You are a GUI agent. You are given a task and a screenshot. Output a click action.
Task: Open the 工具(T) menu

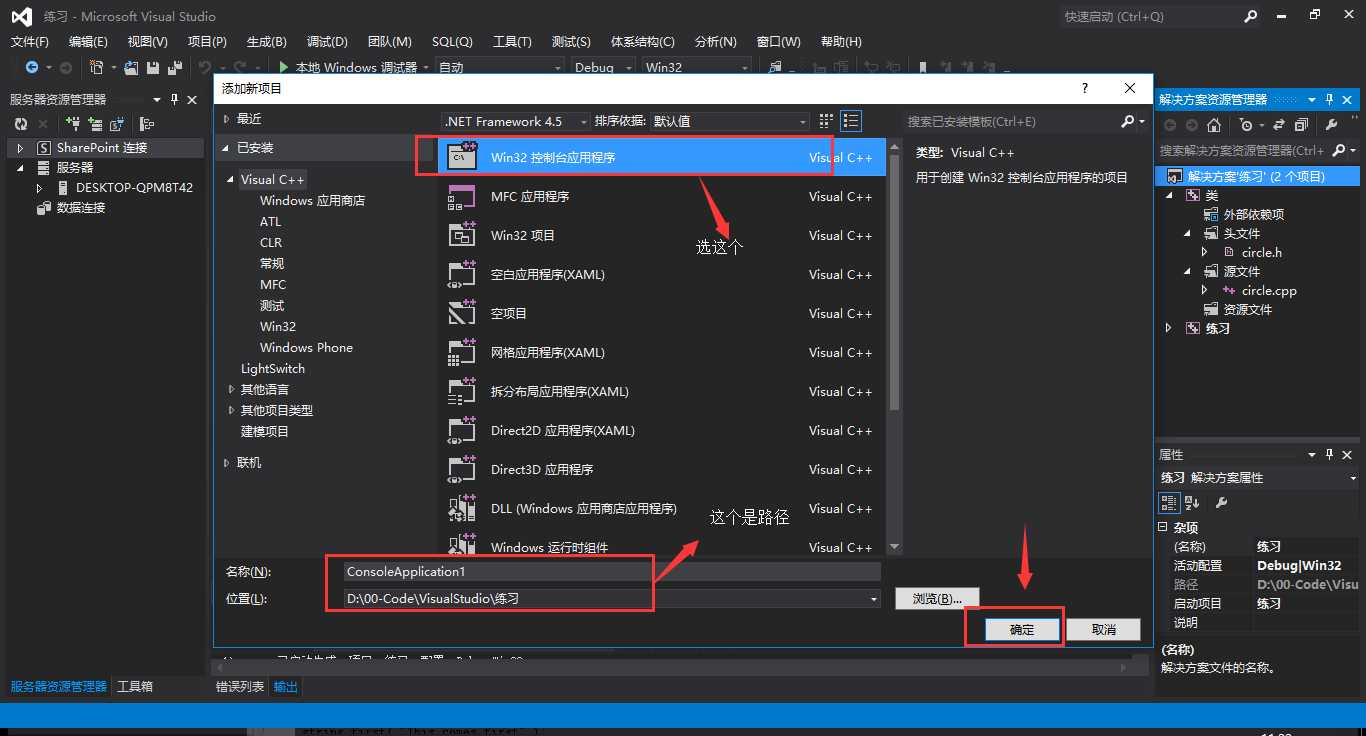(x=512, y=41)
